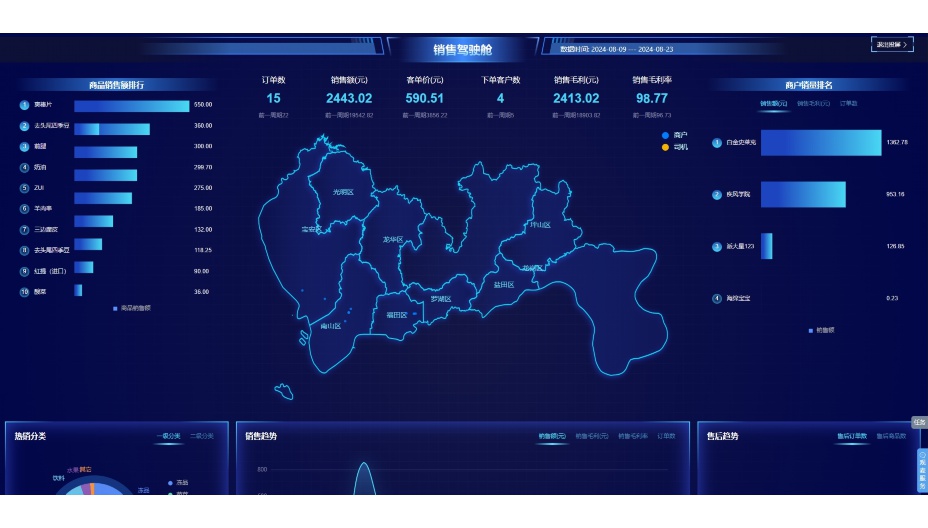
Task: Click rank 4 badge in 商户销量排名
Action: 717,298
